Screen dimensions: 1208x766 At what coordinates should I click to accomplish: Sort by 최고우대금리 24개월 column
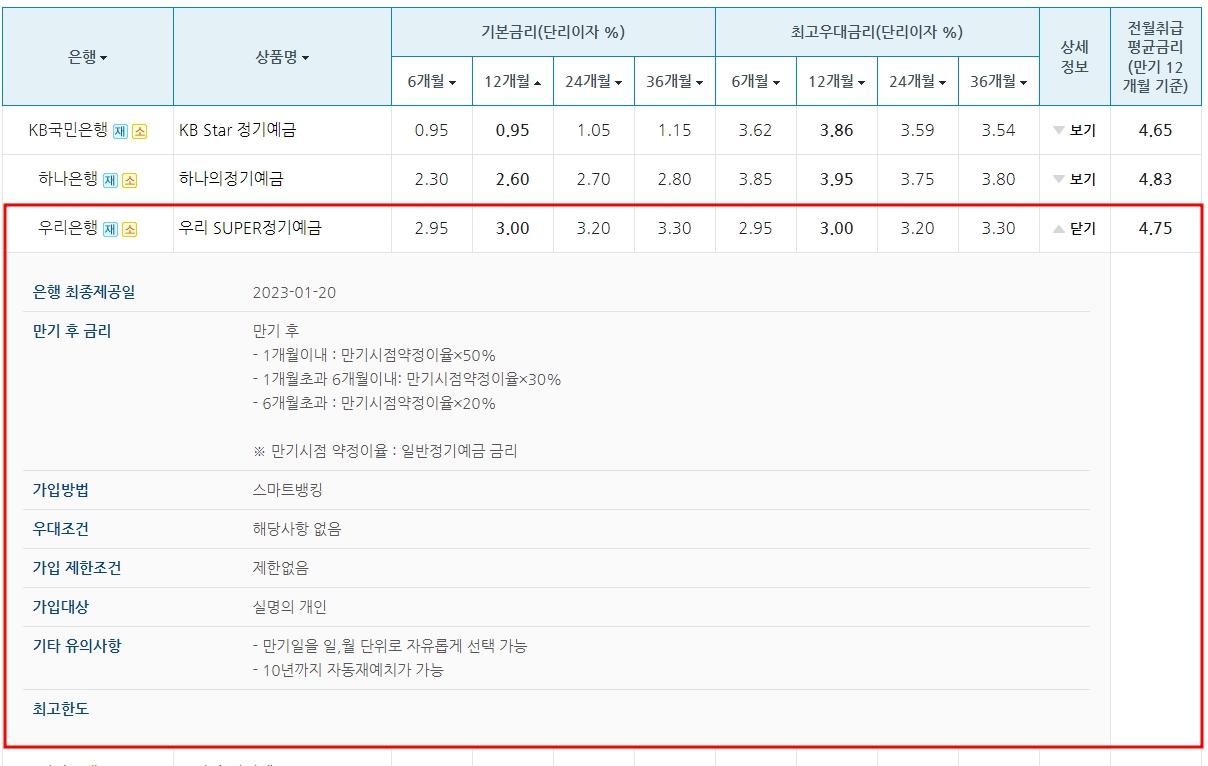[918, 82]
